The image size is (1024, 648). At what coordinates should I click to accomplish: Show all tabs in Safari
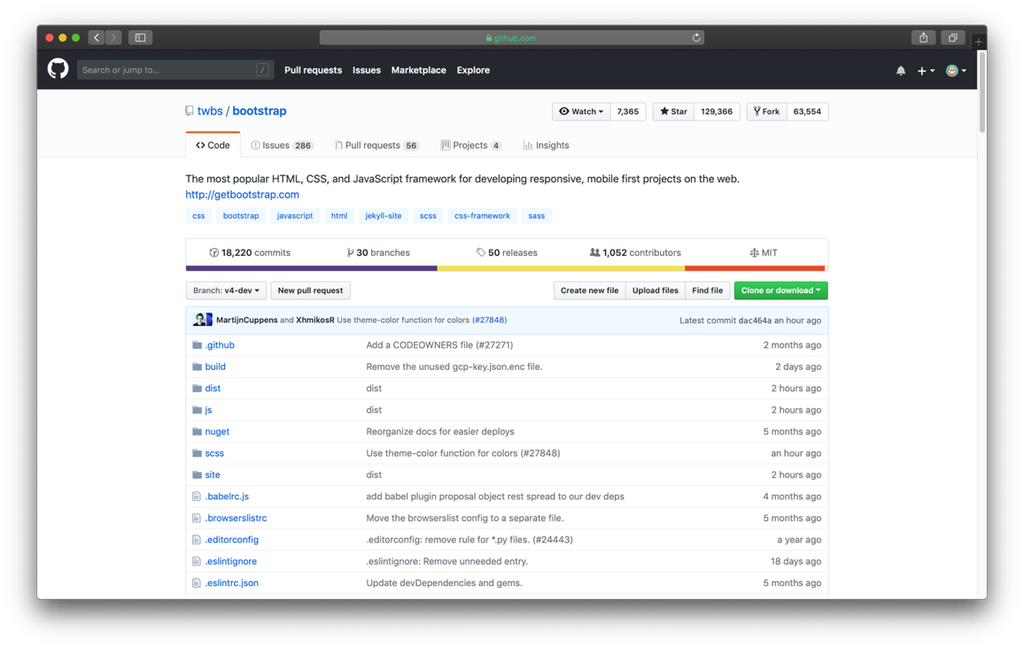pyautogui.click(x=953, y=38)
